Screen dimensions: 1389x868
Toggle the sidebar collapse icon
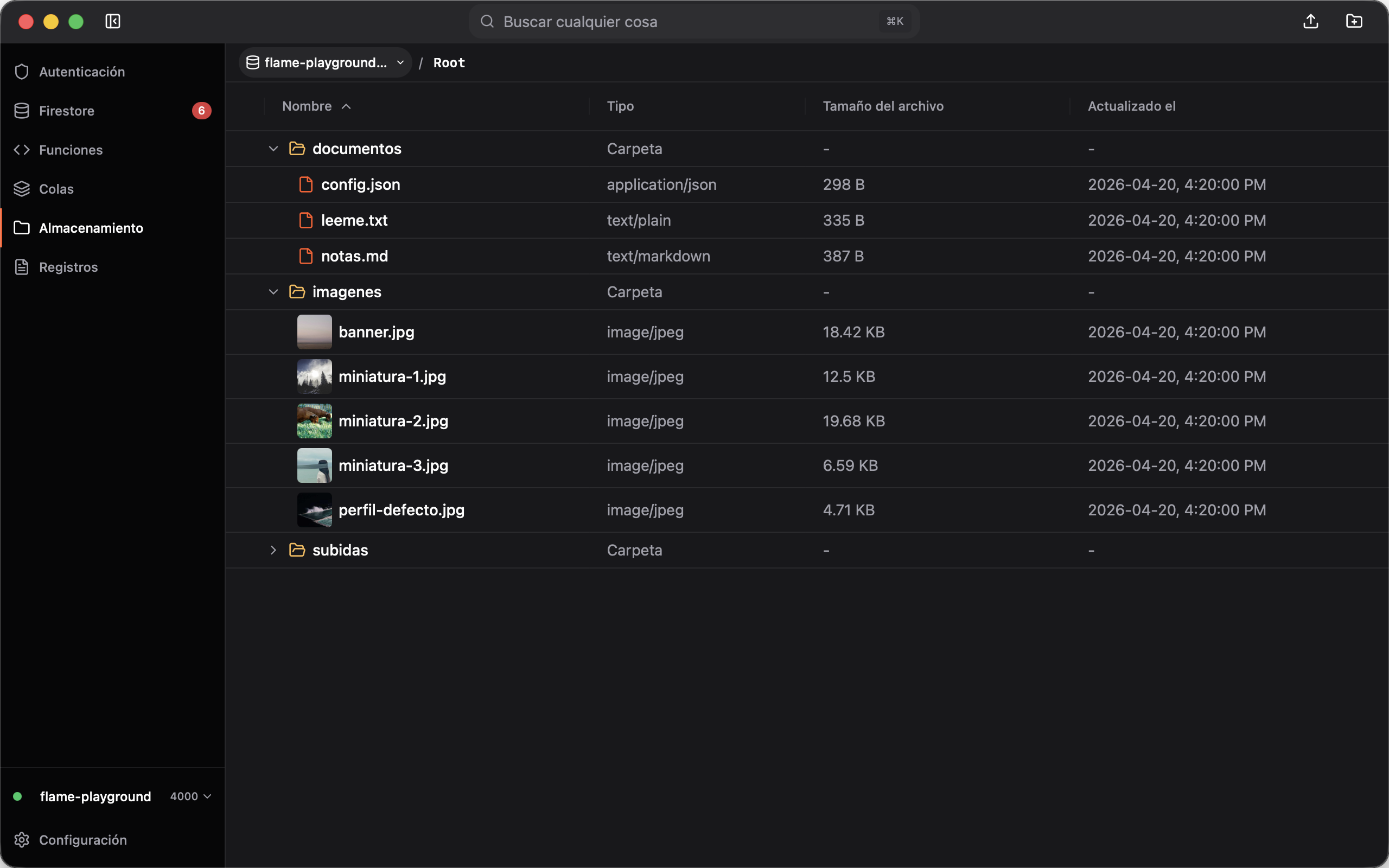coord(112,21)
